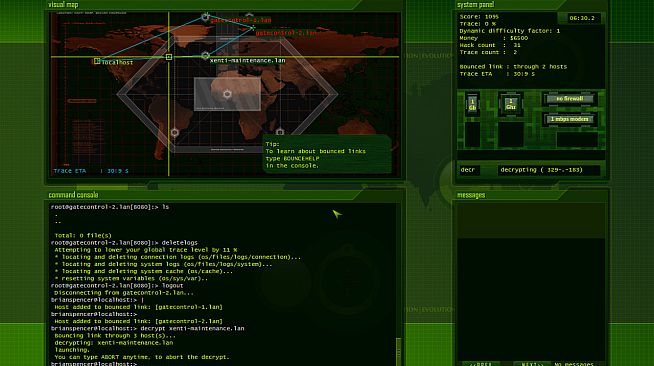654x366 pixels.
Task: Click the Dynamic difficulty factor line
Action: [x=510, y=31]
